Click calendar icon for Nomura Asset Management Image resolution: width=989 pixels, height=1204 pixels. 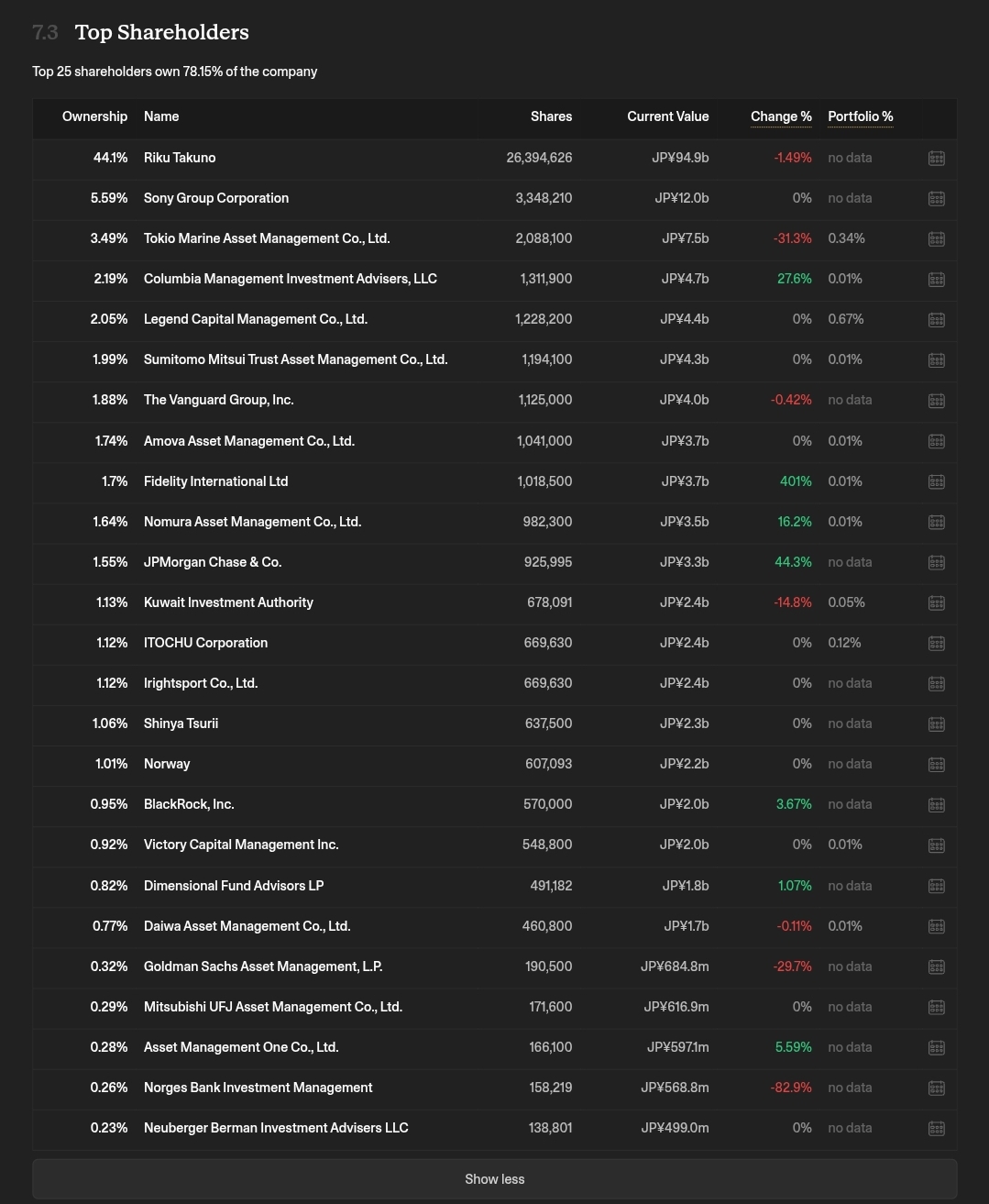pyautogui.click(x=936, y=522)
